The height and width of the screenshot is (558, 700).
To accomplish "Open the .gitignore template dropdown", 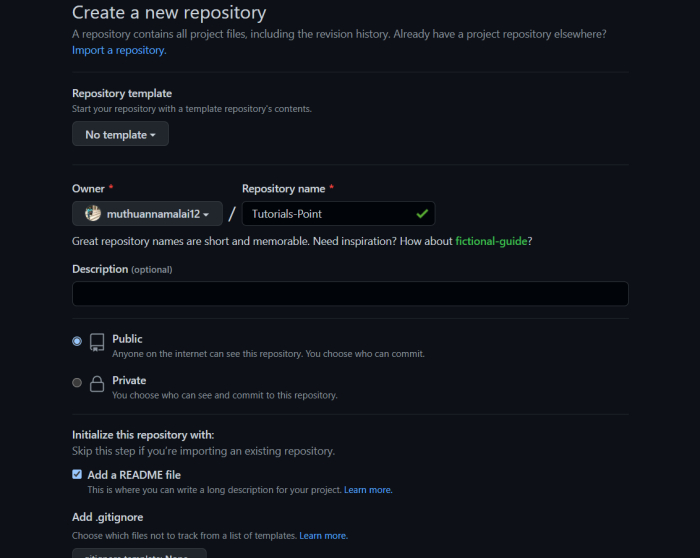I will (139, 553).
